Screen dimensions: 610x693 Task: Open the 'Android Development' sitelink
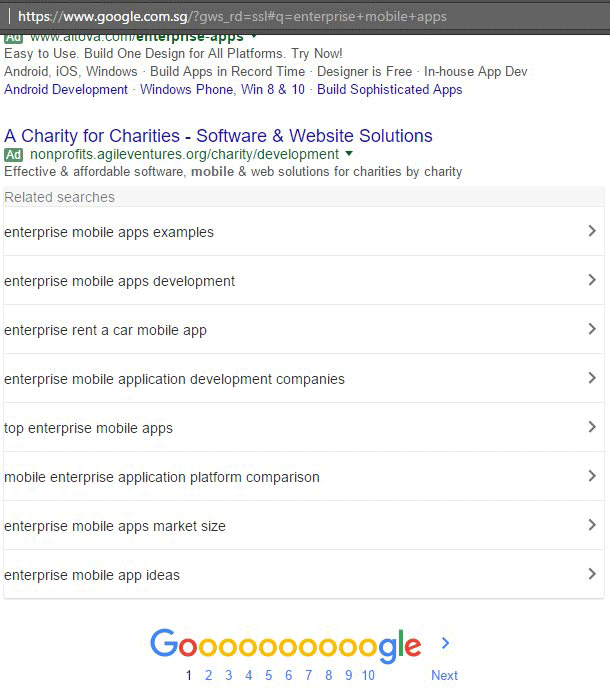[66, 89]
